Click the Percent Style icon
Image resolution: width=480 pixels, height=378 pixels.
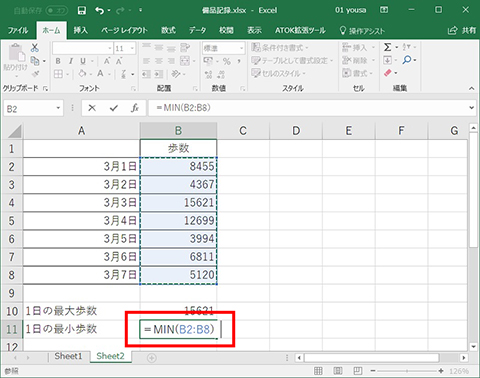tap(227, 61)
